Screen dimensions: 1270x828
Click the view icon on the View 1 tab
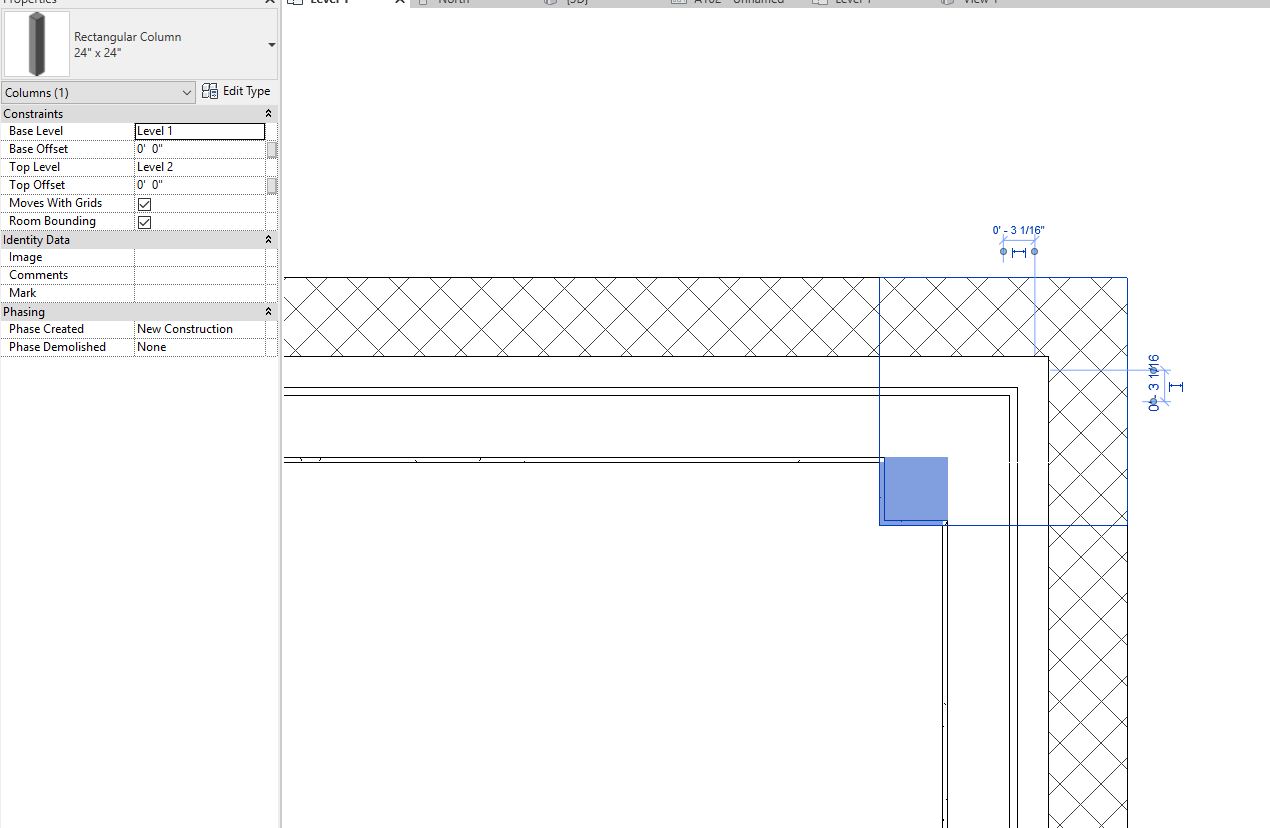(x=947, y=2)
